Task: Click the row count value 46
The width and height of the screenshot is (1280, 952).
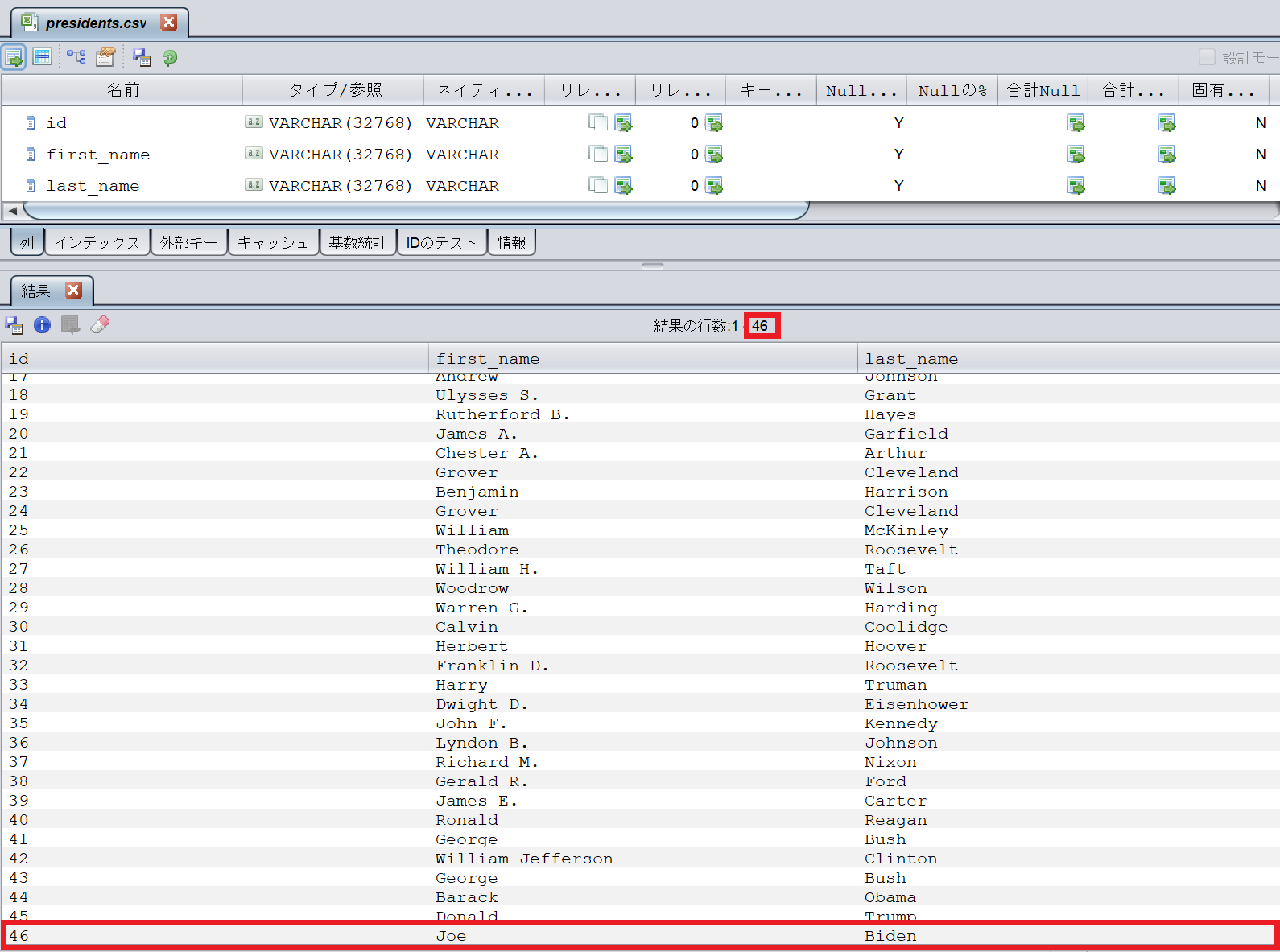Action: pos(761,326)
